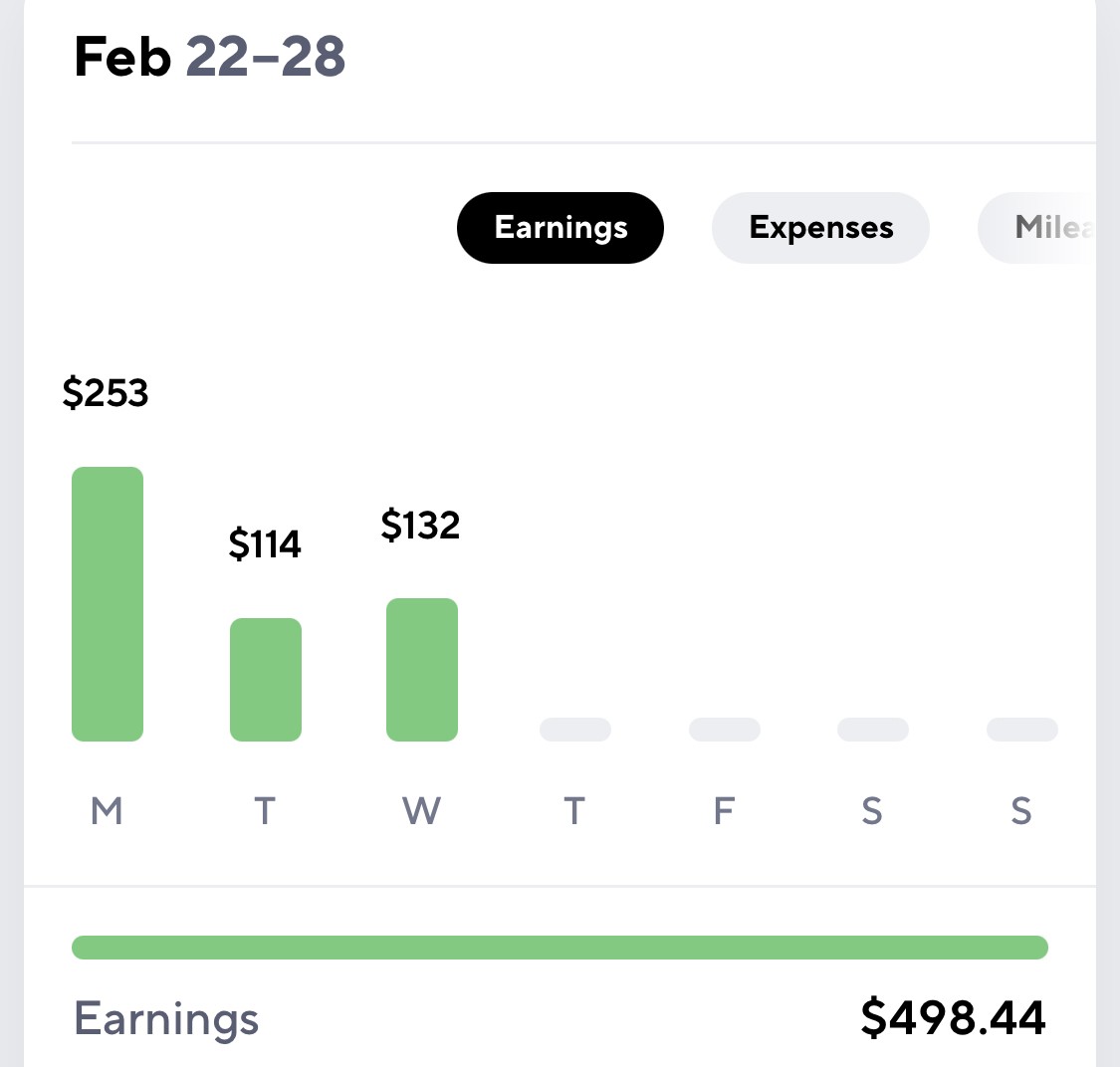This screenshot has height=1067, width=1120.
Task: Click the green earnings progress bar
Action: (x=560, y=948)
